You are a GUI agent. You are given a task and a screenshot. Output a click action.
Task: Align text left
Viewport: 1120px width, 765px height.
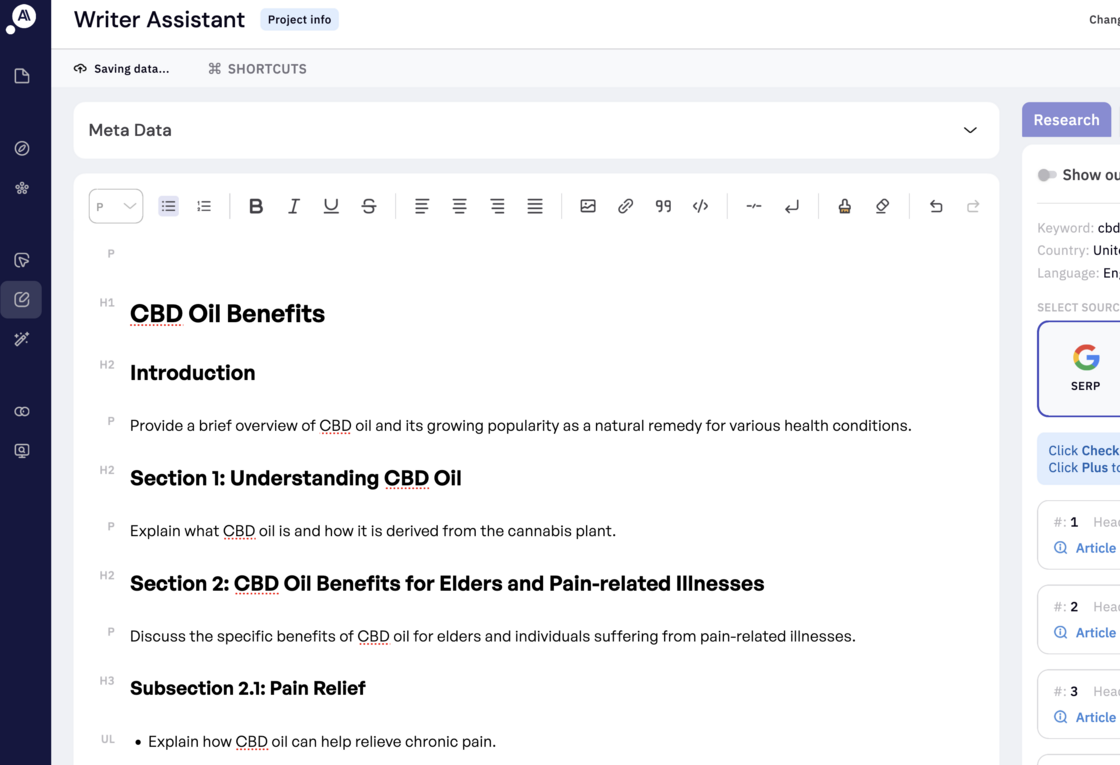pyautogui.click(x=422, y=206)
